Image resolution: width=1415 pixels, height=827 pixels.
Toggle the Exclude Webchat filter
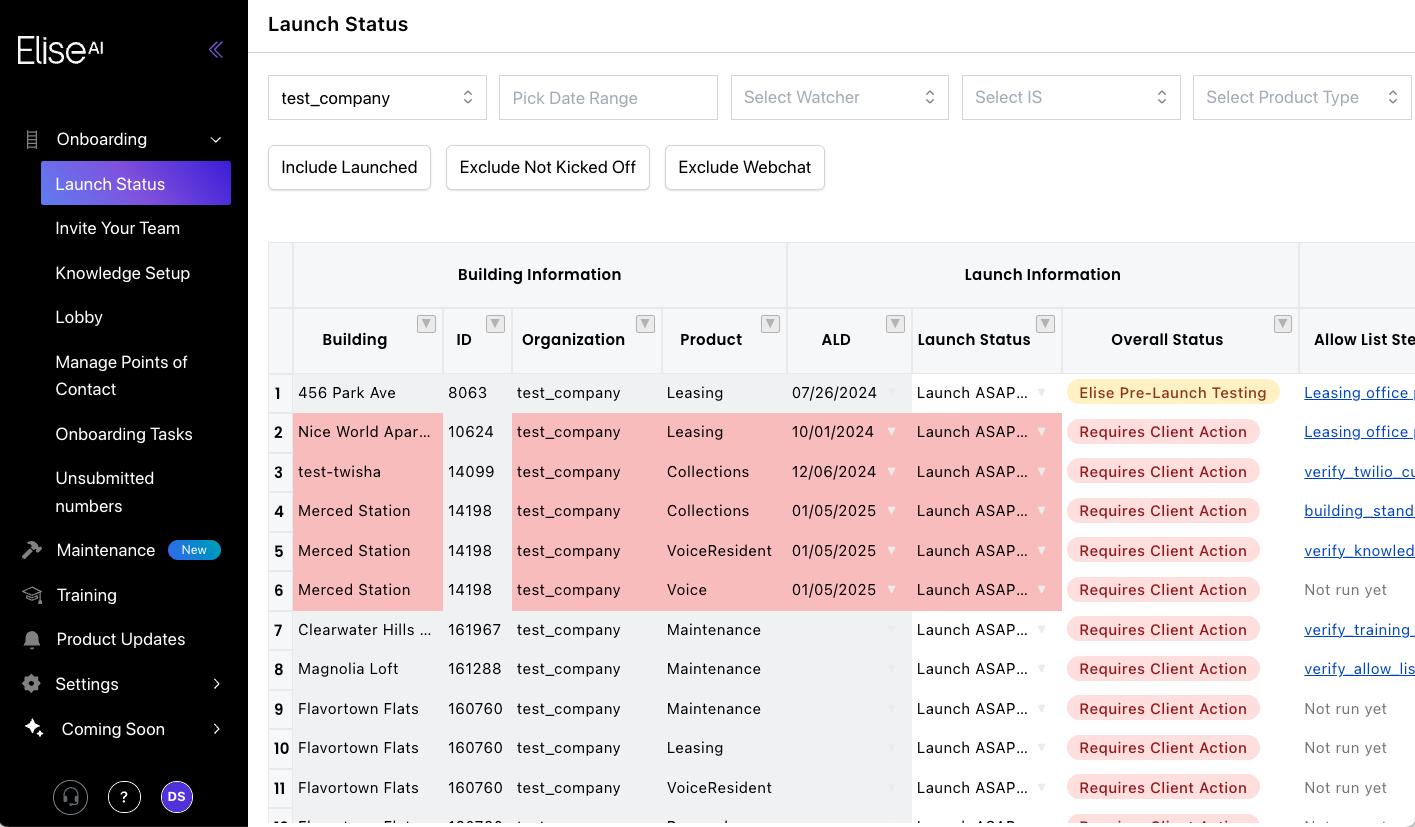point(745,167)
